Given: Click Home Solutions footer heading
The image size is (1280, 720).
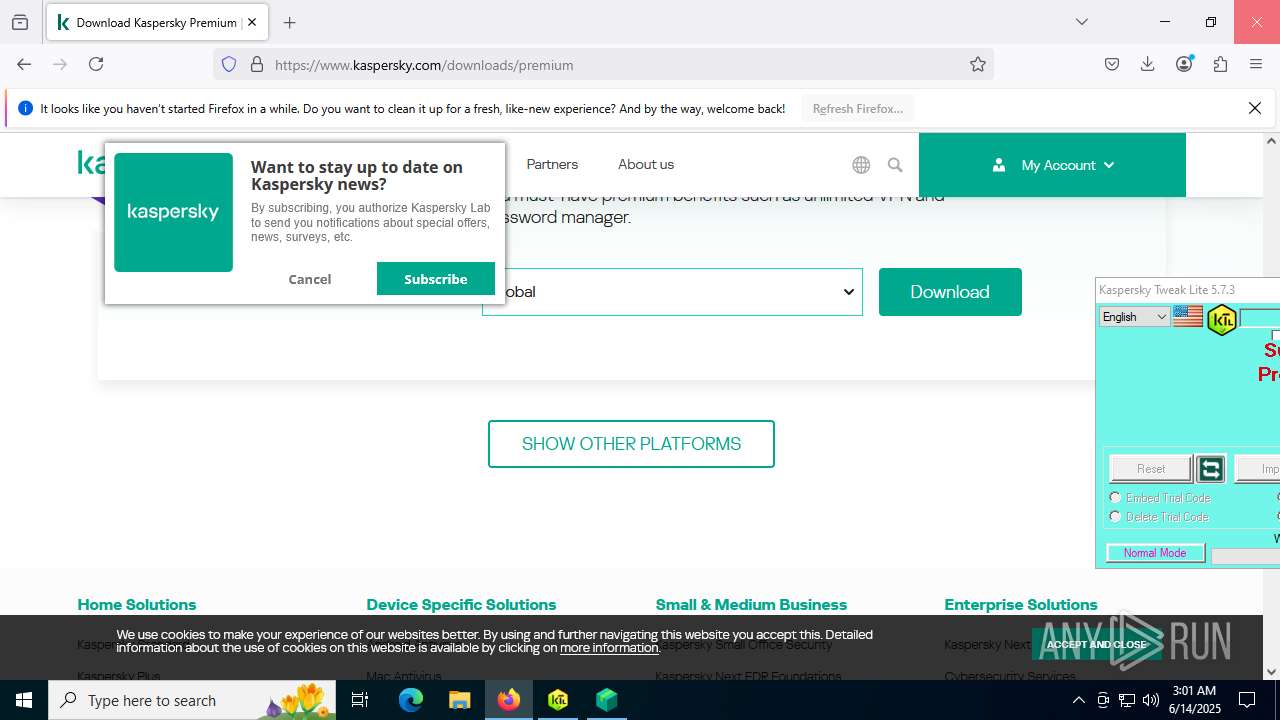Looking at the screenshot, I should (x=137, y=604).
